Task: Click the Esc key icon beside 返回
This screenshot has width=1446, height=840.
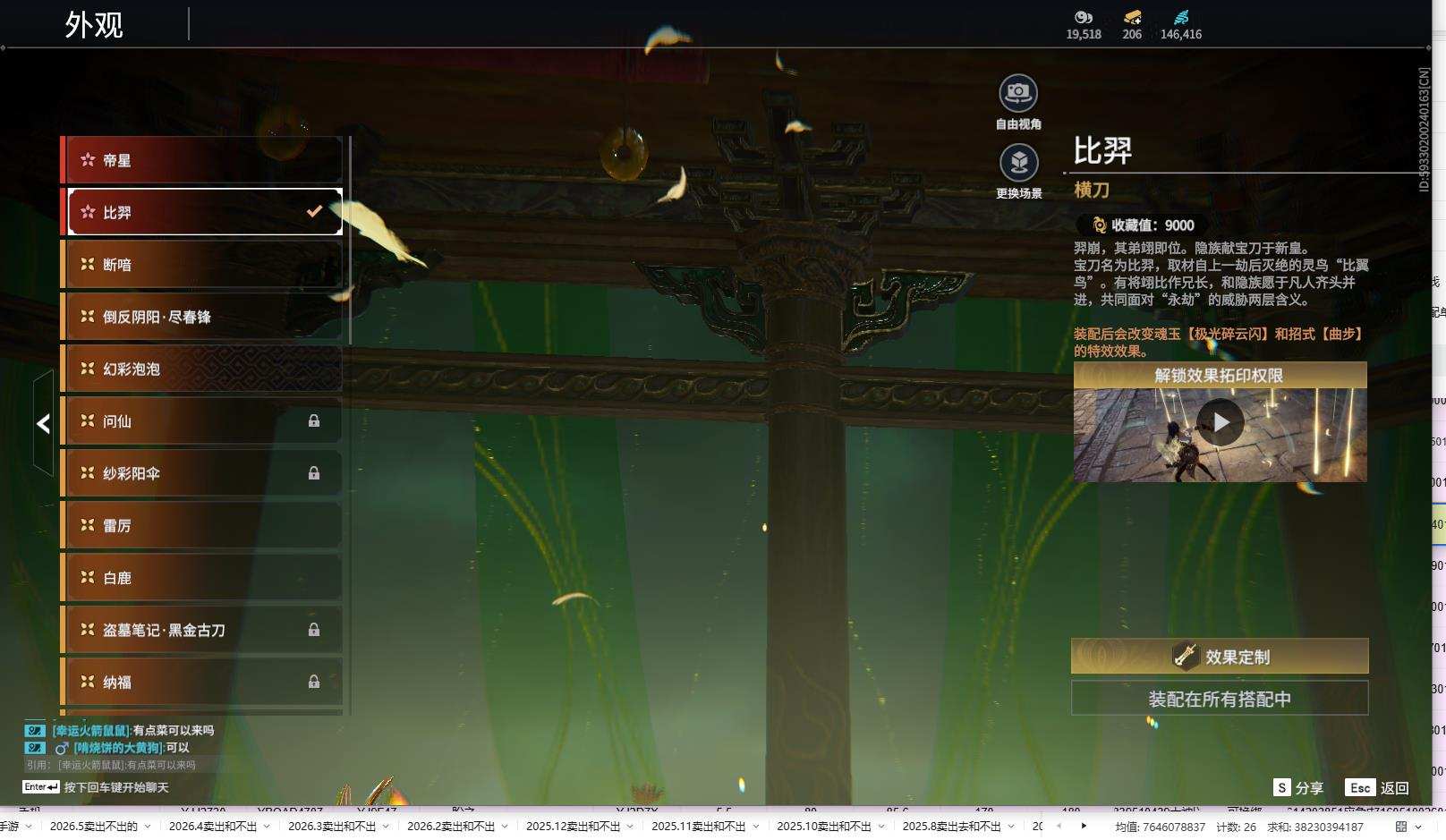Action: pyautogui.click(x=1360, y=787)
